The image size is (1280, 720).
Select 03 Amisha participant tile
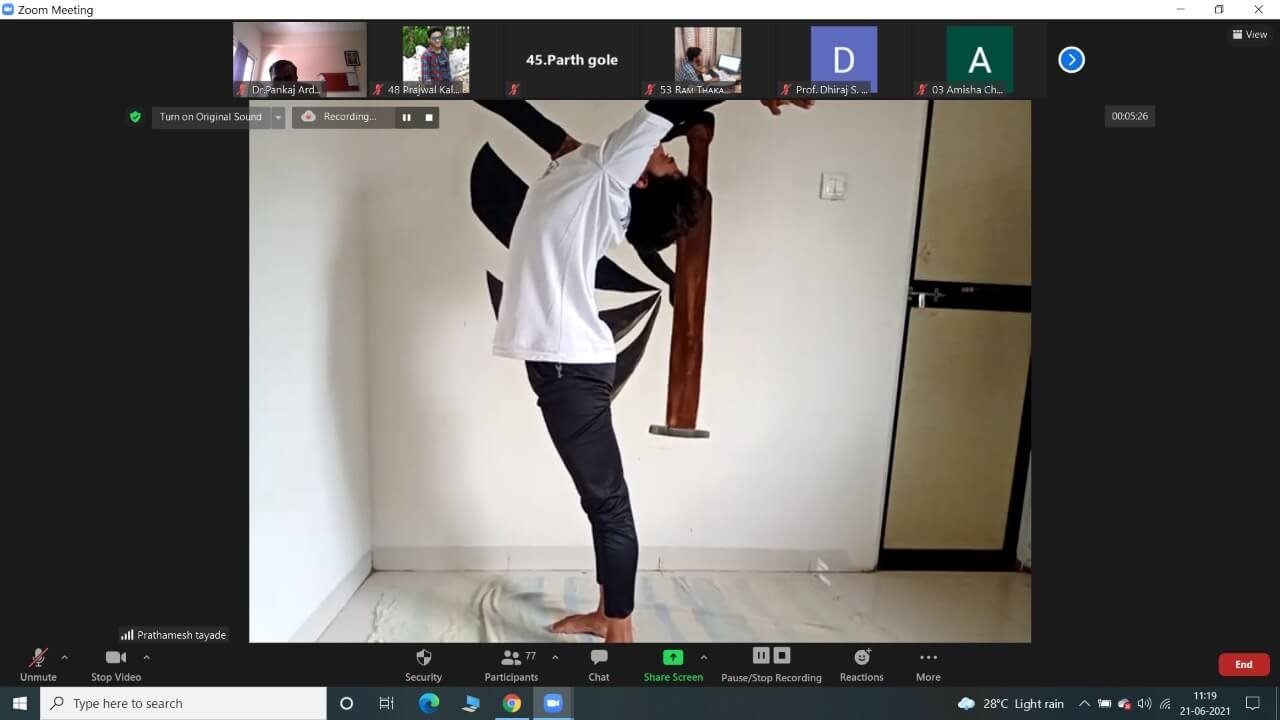tap(980, 60)
